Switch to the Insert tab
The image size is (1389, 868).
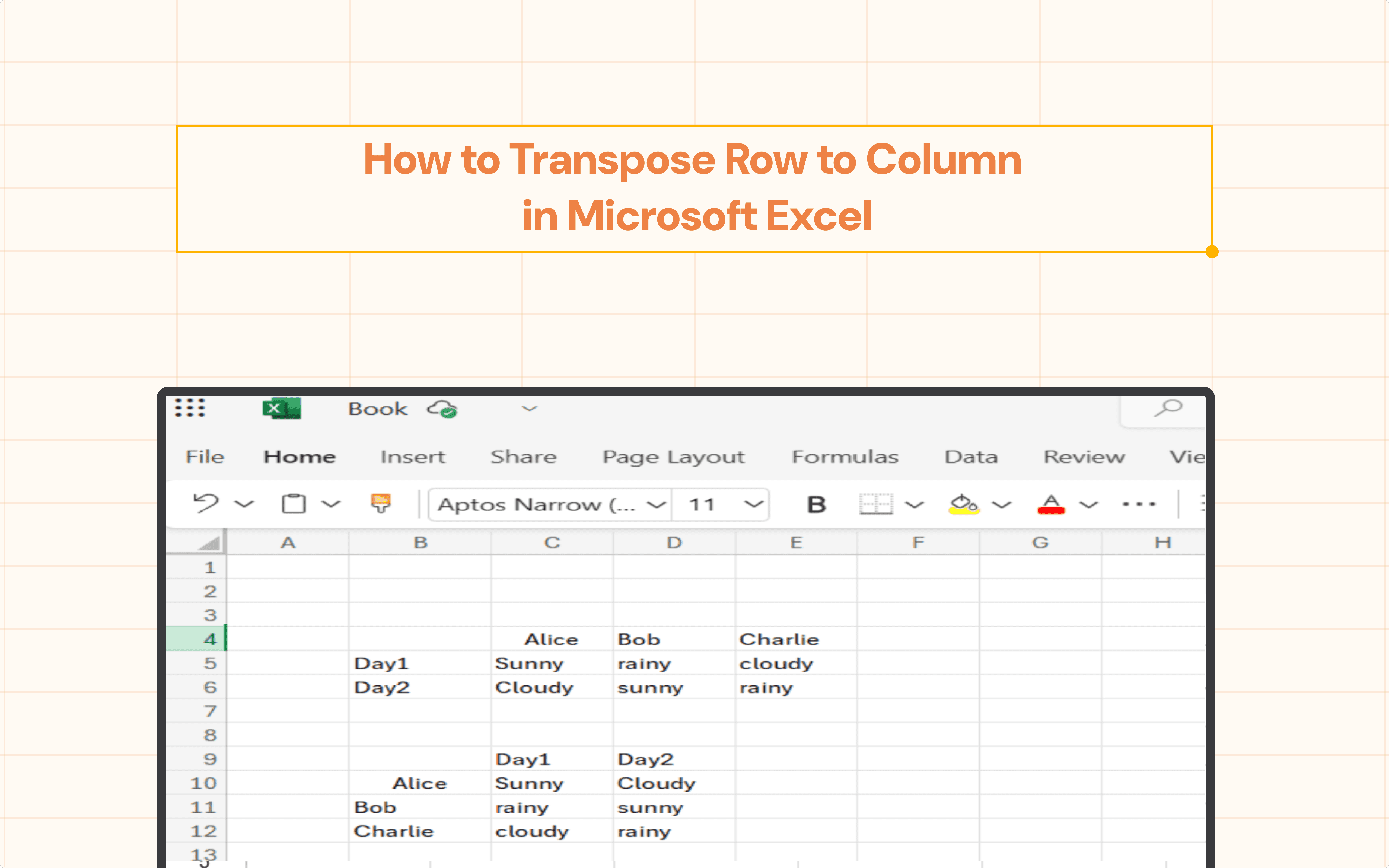pyautogui.click(x=413, y=457)
